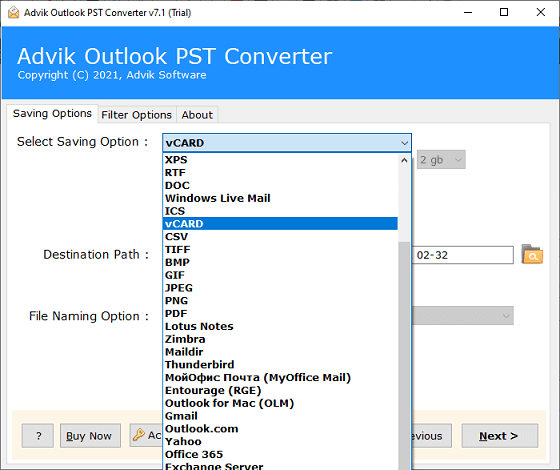Select JPEG in the format list

[280, 288]
